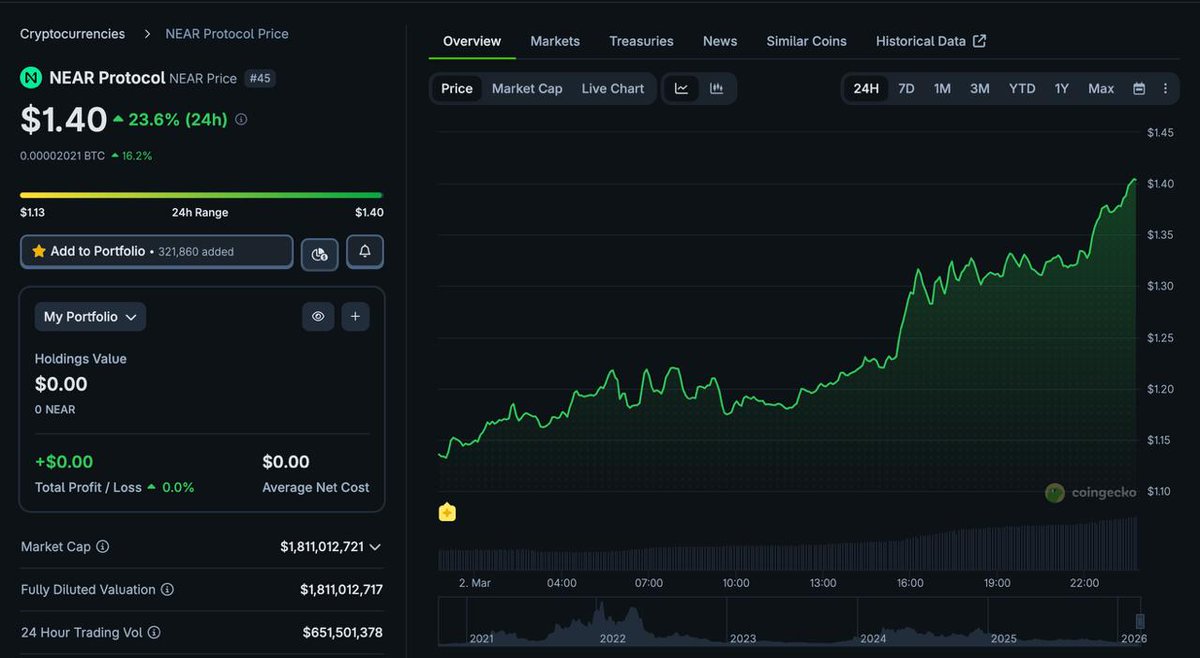Click the 23.6% (24h) change text
The width and height of the screenshot is (1200, 658).
tap(178, 120)
